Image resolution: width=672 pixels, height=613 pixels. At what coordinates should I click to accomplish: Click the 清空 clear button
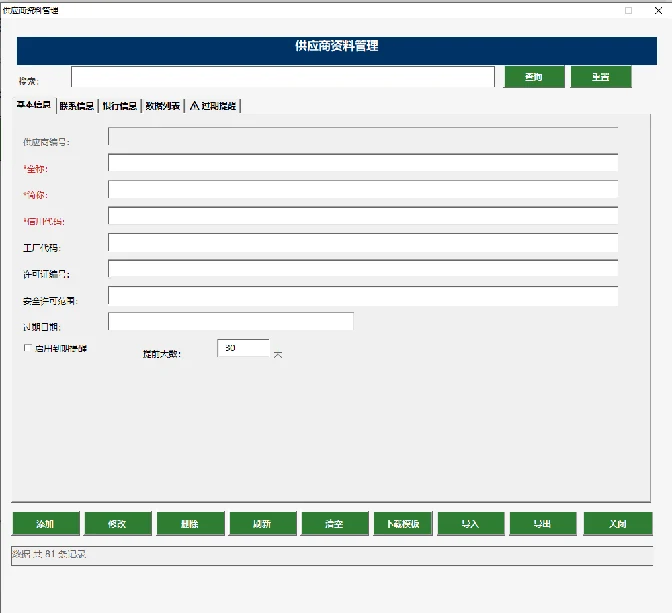coord(335,523)
